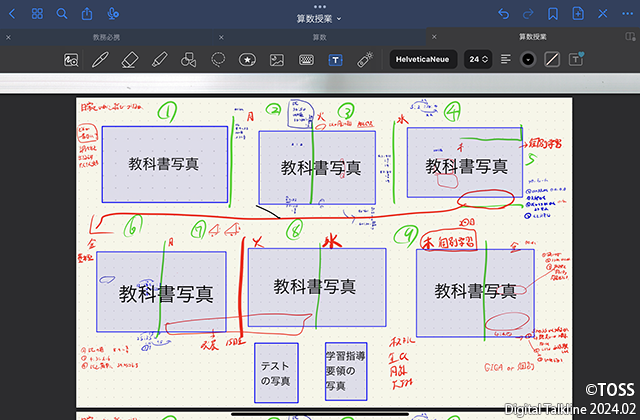Toggle the microphone recording button

click(x=113, y=14)
